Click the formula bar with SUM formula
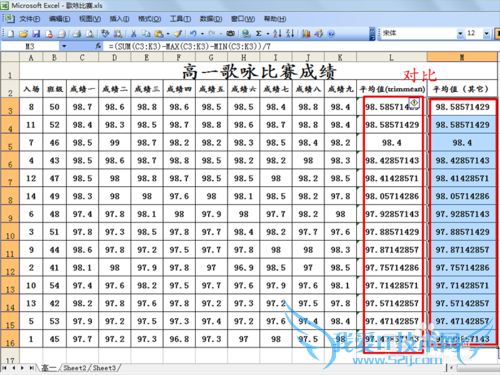This screenshot has width=500, height=375. [302, 46]
